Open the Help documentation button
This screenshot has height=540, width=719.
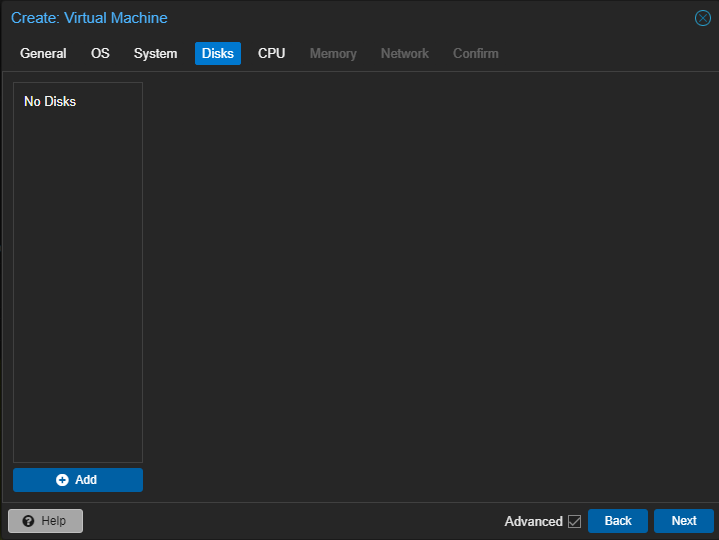click(45, 521)
